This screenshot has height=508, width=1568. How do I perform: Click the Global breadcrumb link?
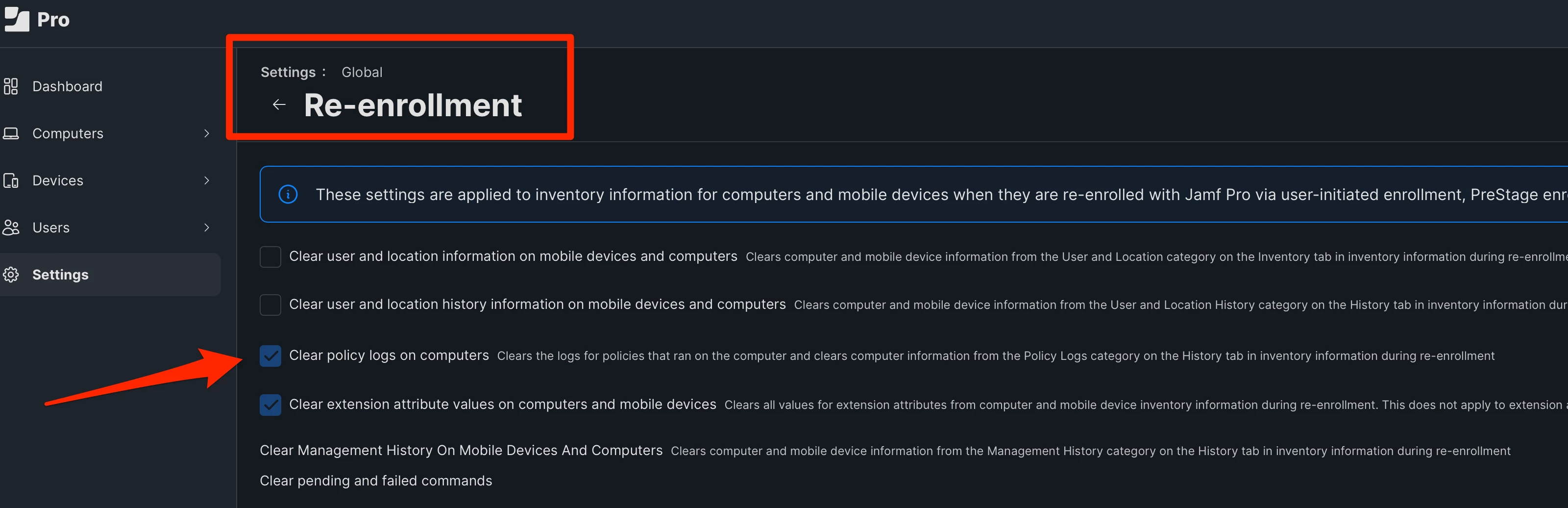point(362,73)
